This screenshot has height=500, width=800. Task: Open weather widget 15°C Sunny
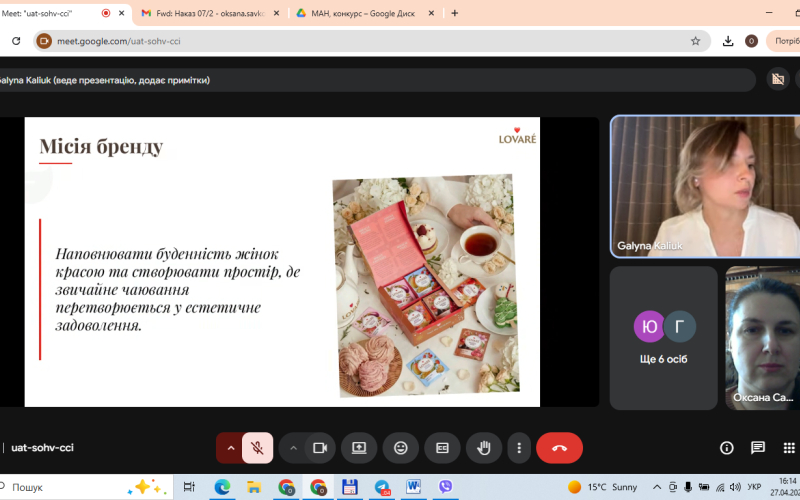(603, 487)
